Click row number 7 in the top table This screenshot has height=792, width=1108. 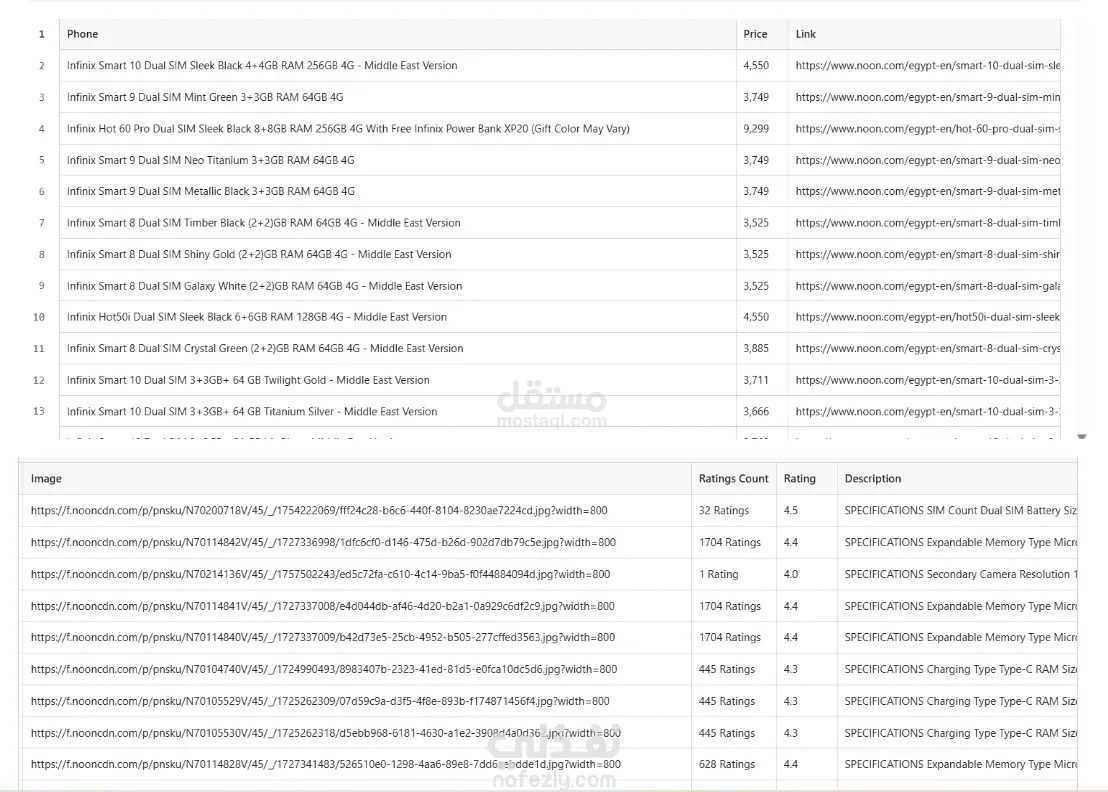[x=42, y=223]
